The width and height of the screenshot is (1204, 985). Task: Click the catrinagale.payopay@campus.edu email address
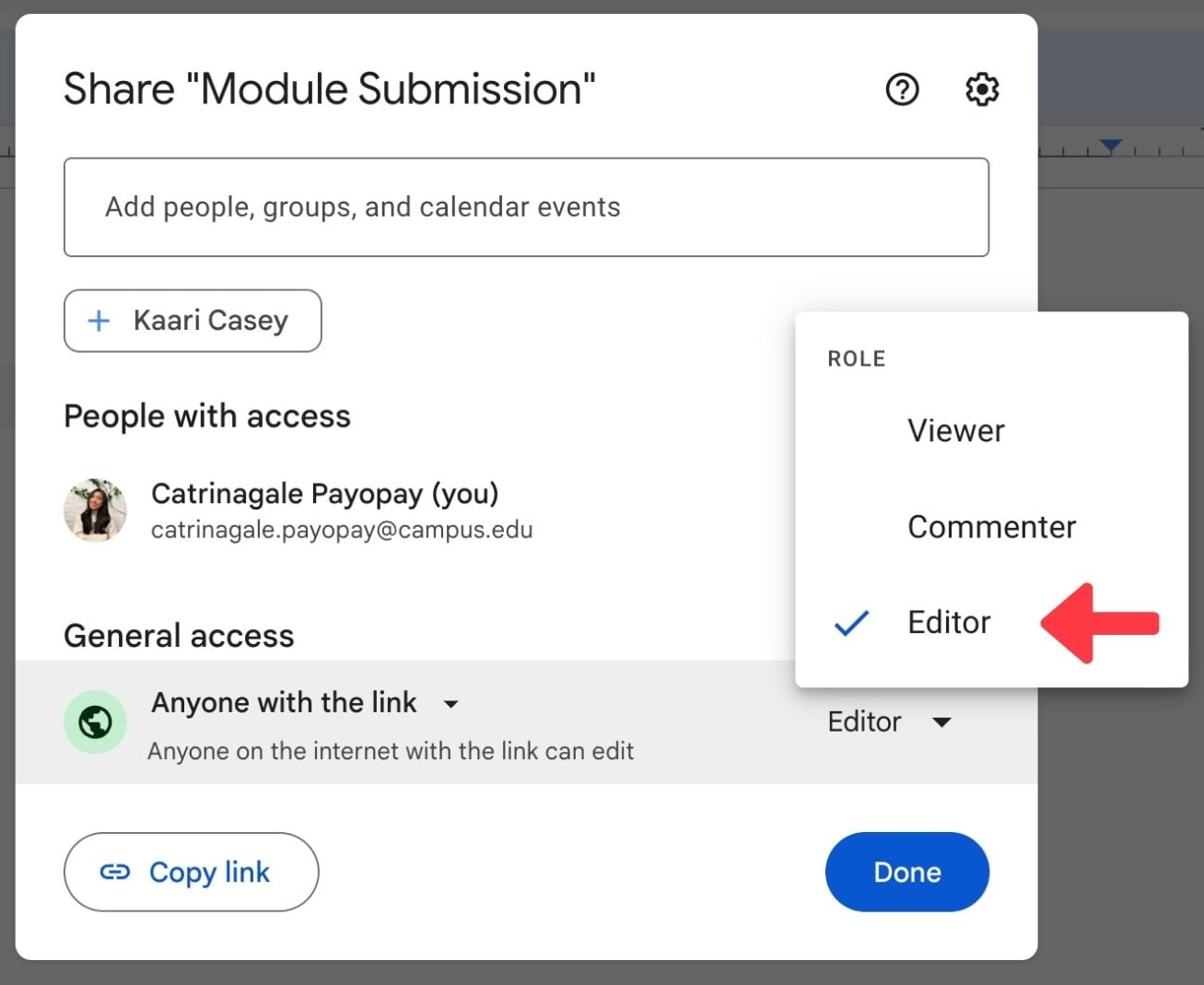click(342, 531)
